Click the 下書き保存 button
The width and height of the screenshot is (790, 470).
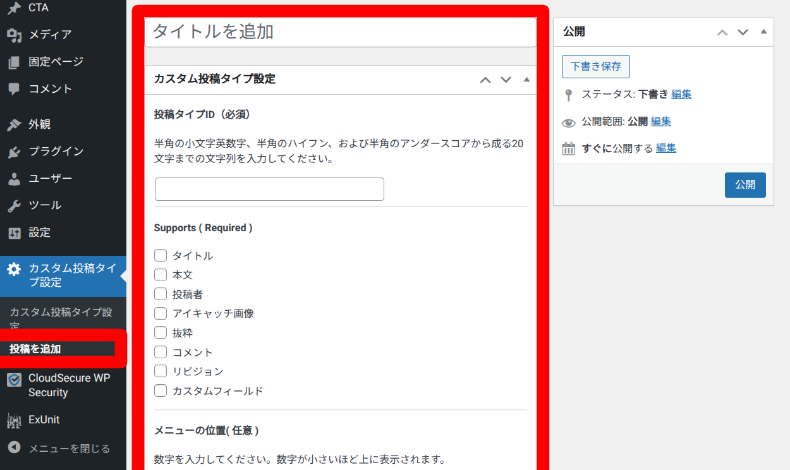[x=596, y=66]
